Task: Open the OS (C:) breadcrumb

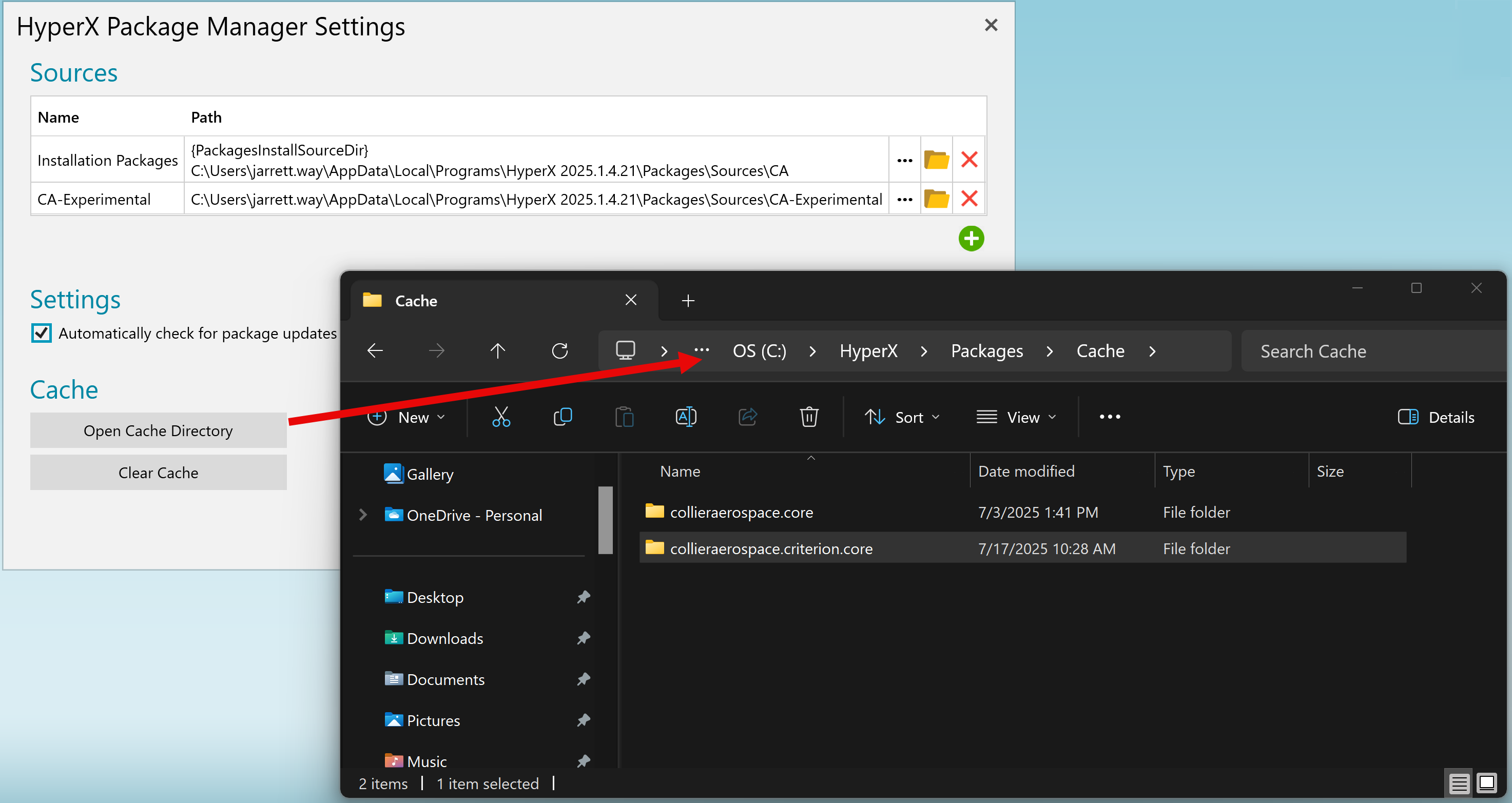Action: pyautogui.click(x=760, y=351)
